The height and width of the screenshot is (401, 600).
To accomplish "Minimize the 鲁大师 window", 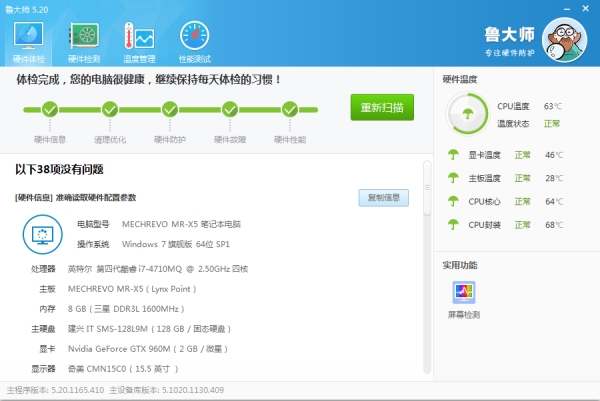I will pyautogui.click(x=567, y=9).
